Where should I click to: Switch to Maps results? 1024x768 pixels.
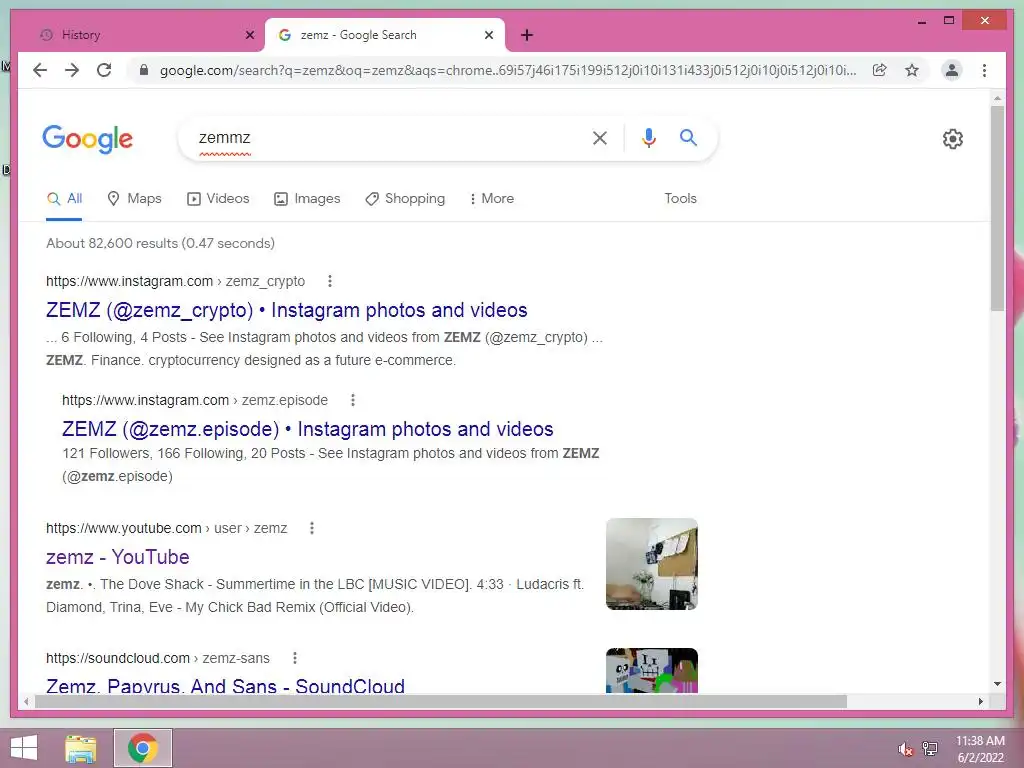(135, 199)
